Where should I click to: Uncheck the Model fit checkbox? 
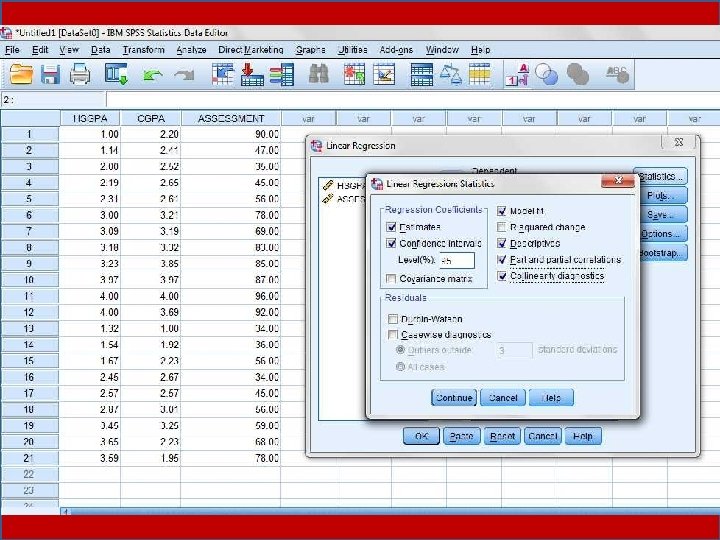pyautogui.click(x=501, y=211)
